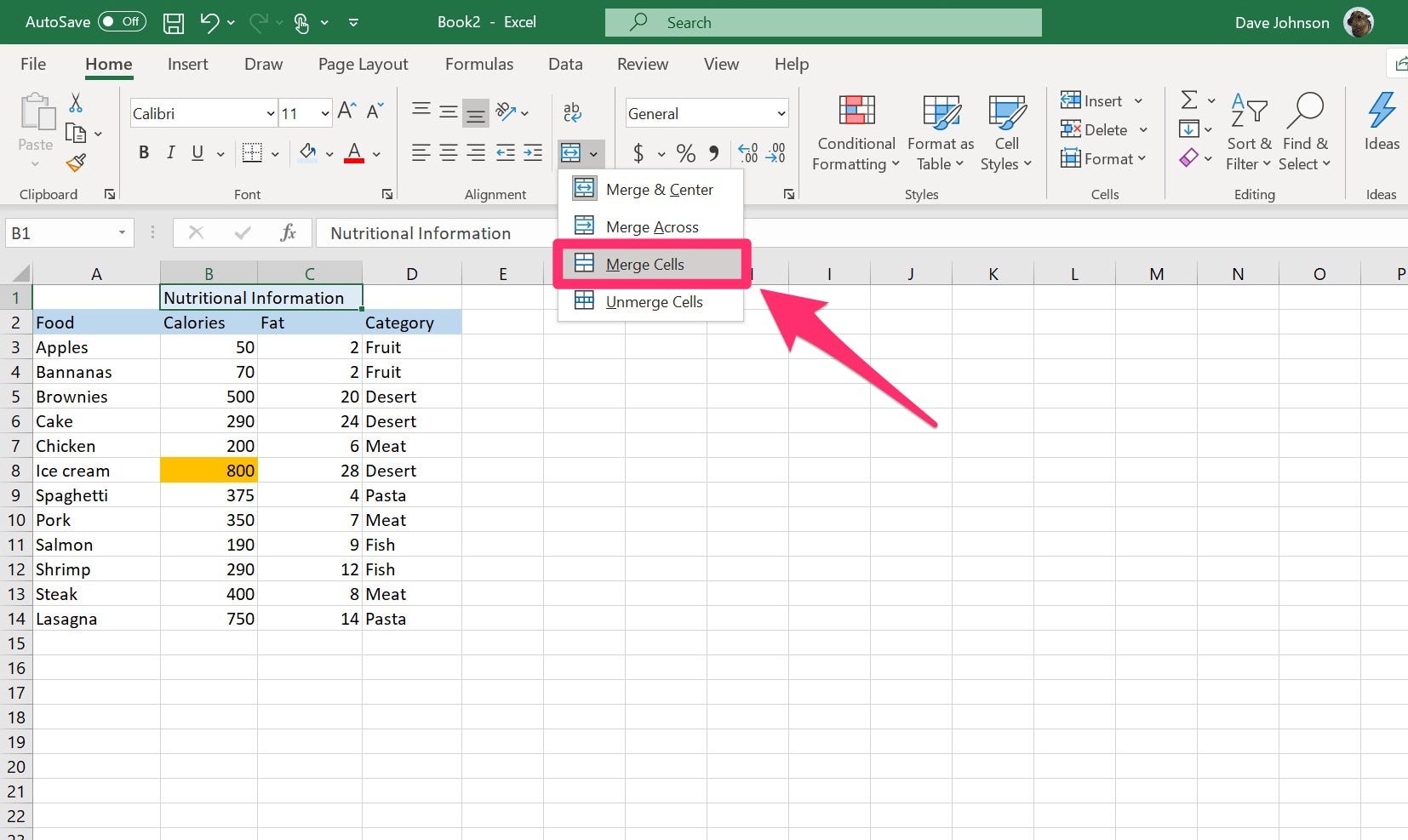The height and width of the screenshot is (840, 1408).
Task: Click the Format Painter brush icon
Action: [x=77, y=162]
